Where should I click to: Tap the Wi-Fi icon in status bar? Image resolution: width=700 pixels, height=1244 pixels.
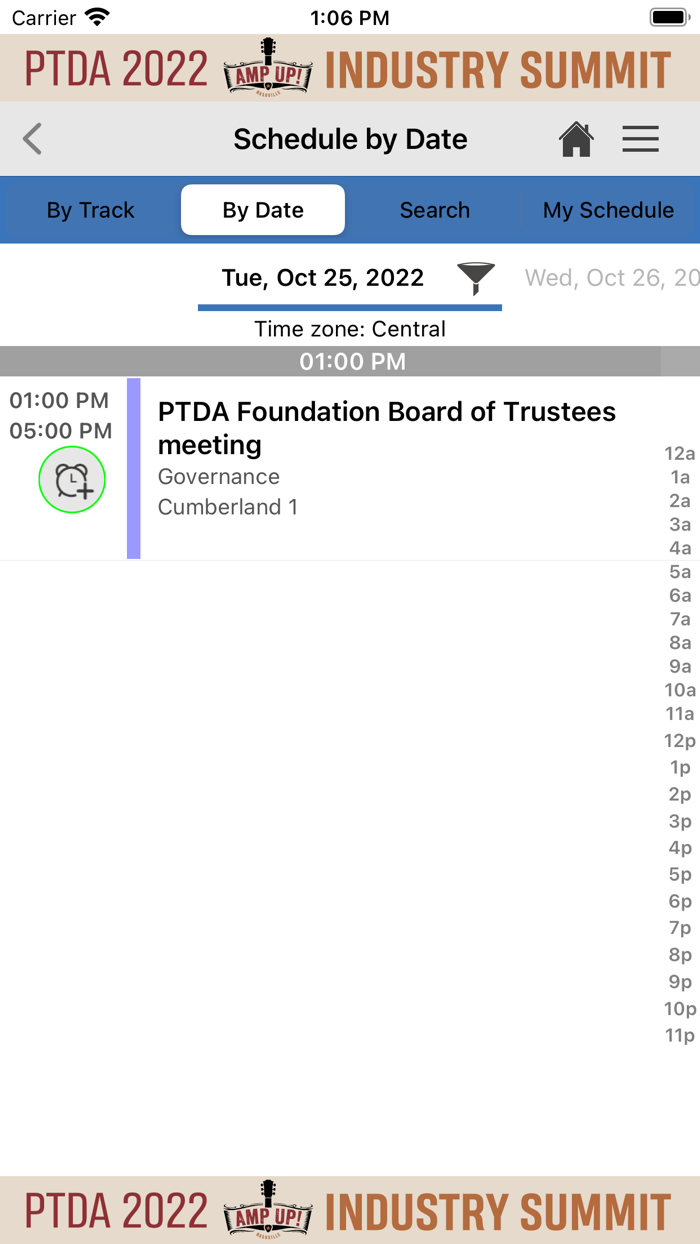click(95, 16)
